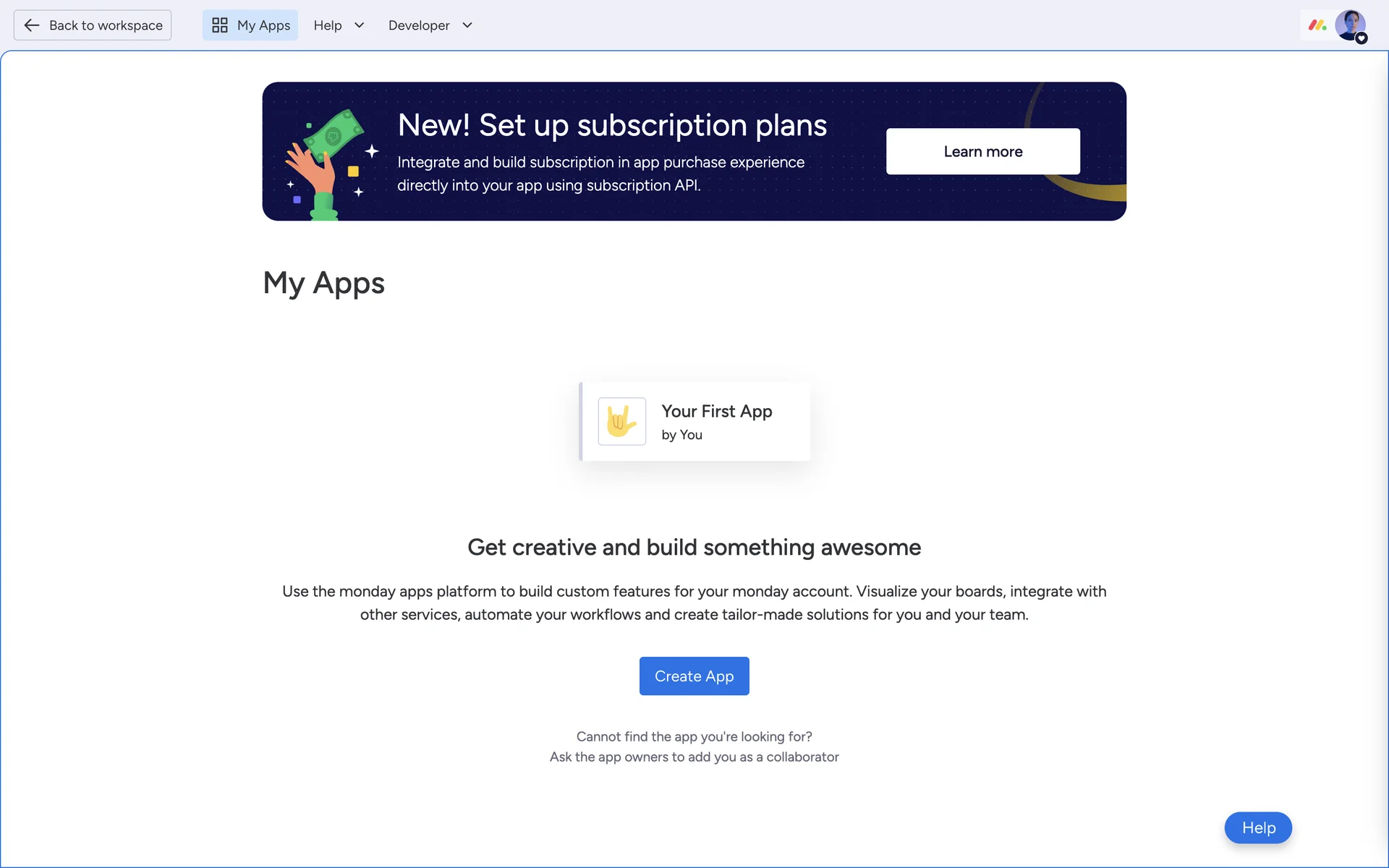
Task: Open the floating Help button
Action: [x=1258, y=827]
